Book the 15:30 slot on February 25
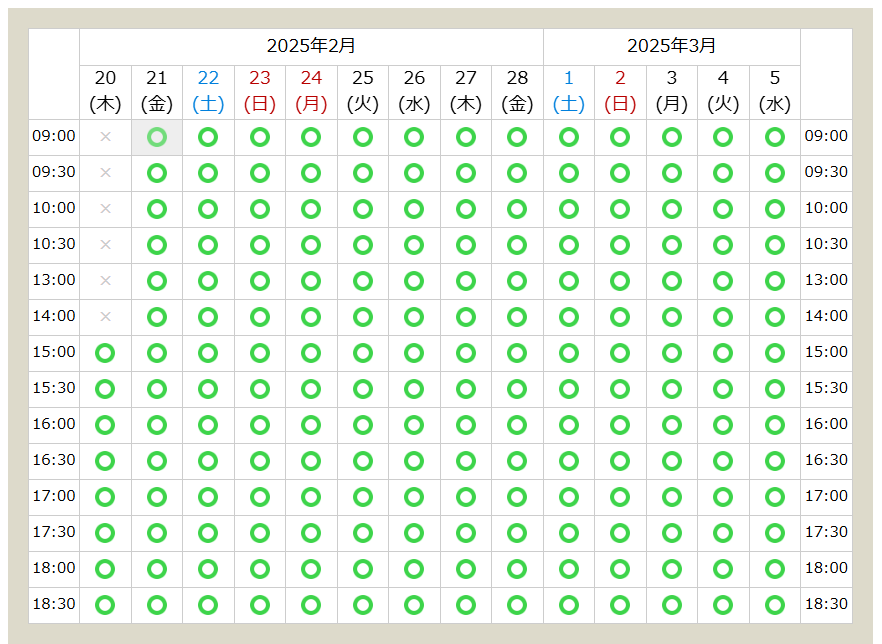 point(363,389)
